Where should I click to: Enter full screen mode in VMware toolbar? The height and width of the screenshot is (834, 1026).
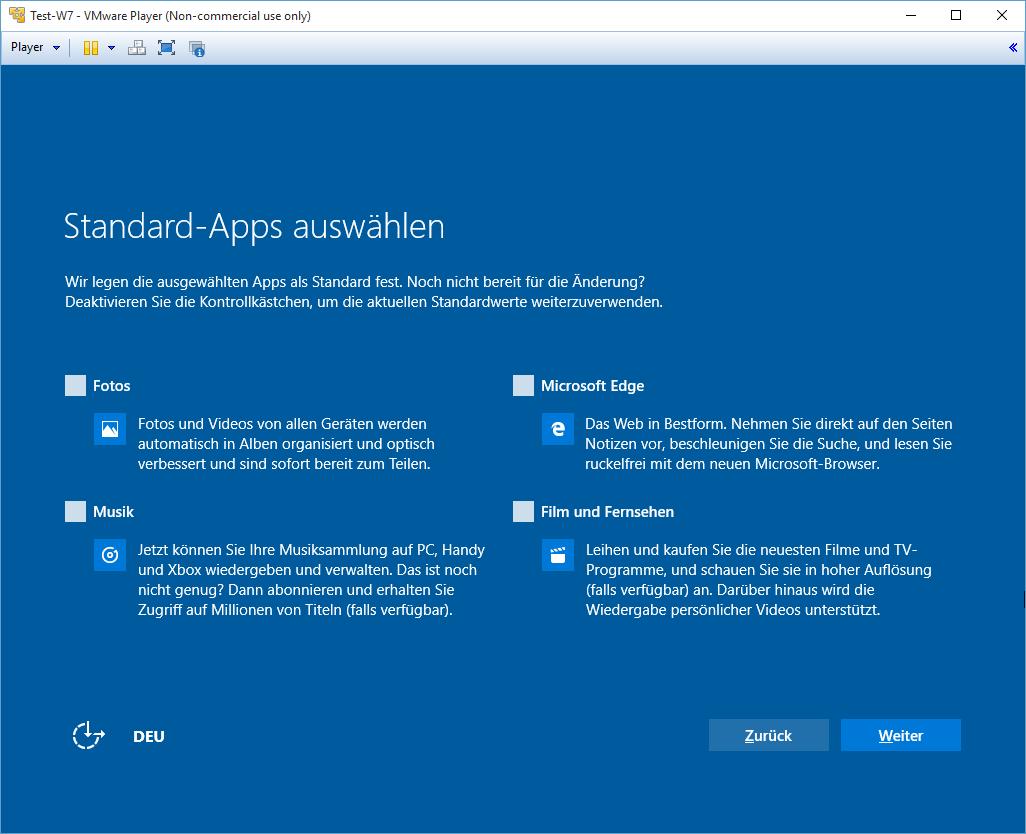click(166, 48)
